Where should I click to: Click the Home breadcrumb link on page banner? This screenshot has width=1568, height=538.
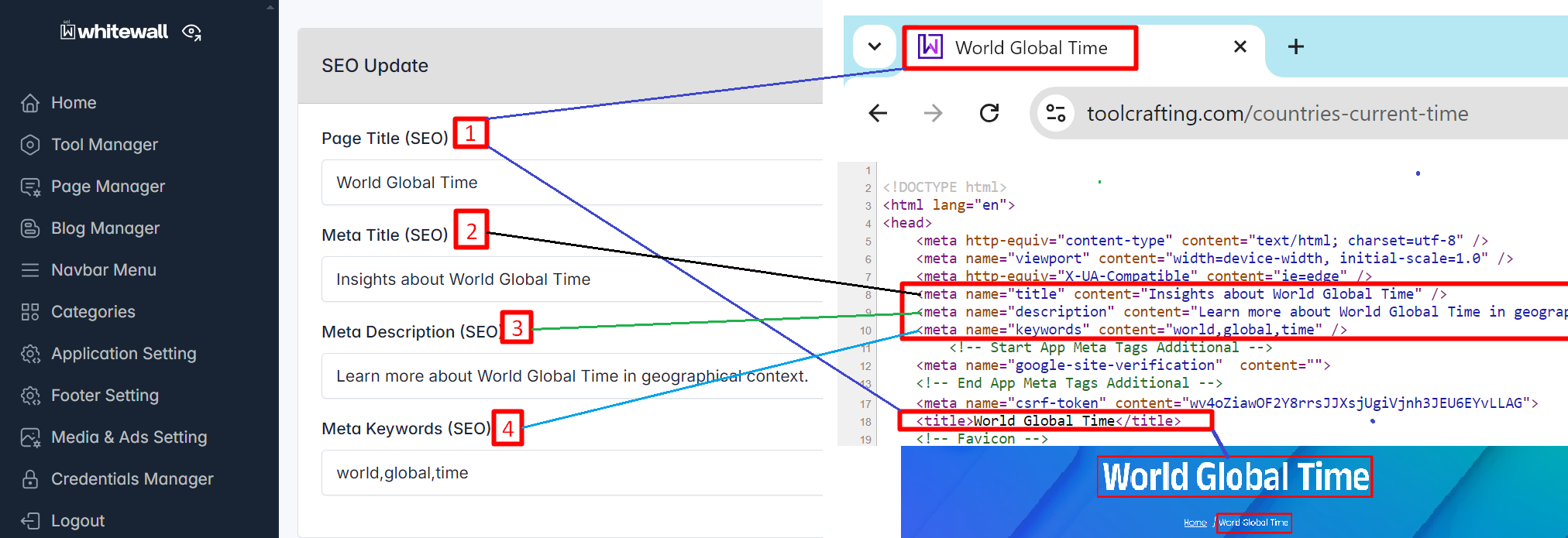pos(1195,523)
